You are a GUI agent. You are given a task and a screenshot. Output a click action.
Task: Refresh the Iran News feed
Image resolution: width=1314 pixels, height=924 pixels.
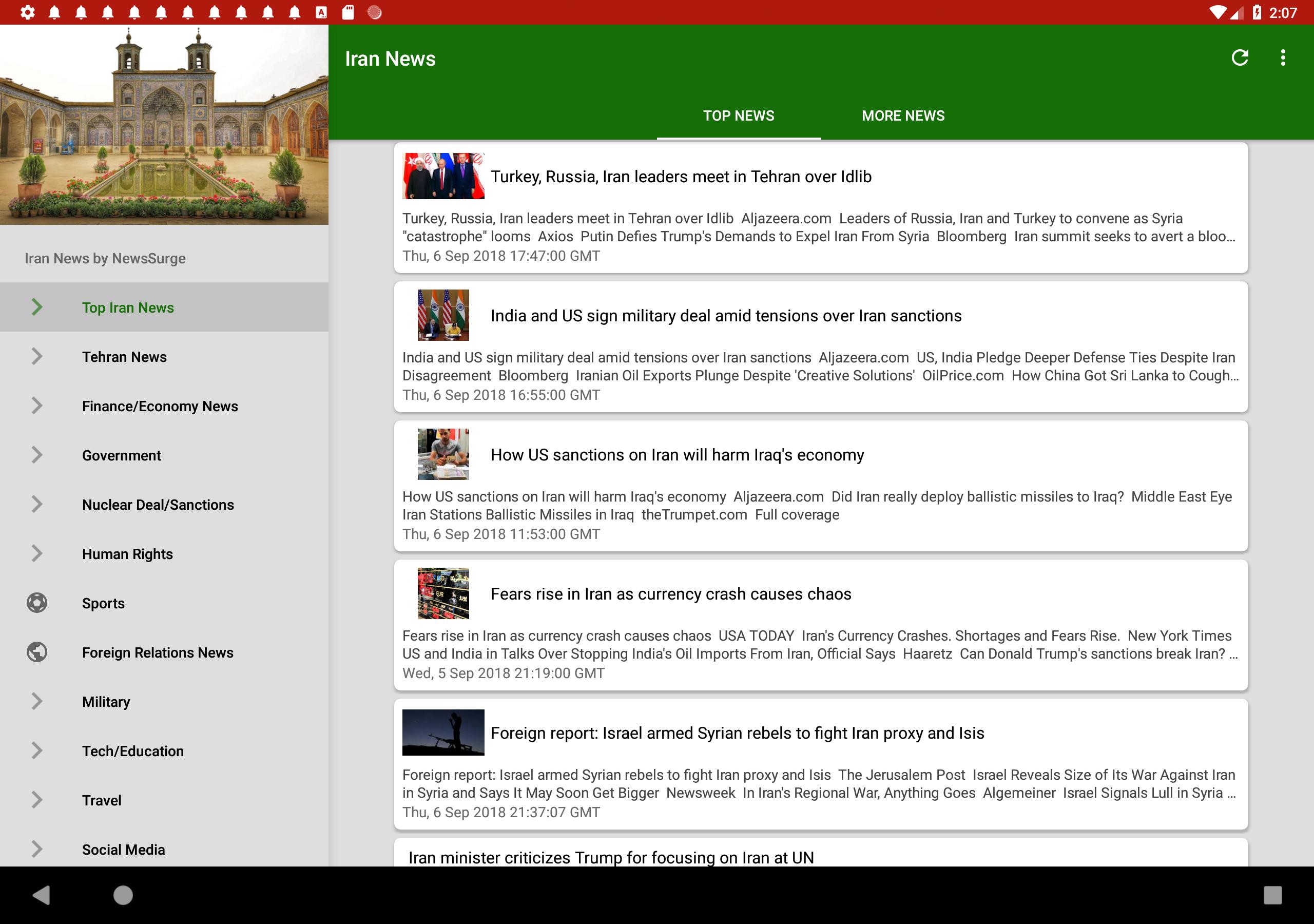[x=1240, y=58]
